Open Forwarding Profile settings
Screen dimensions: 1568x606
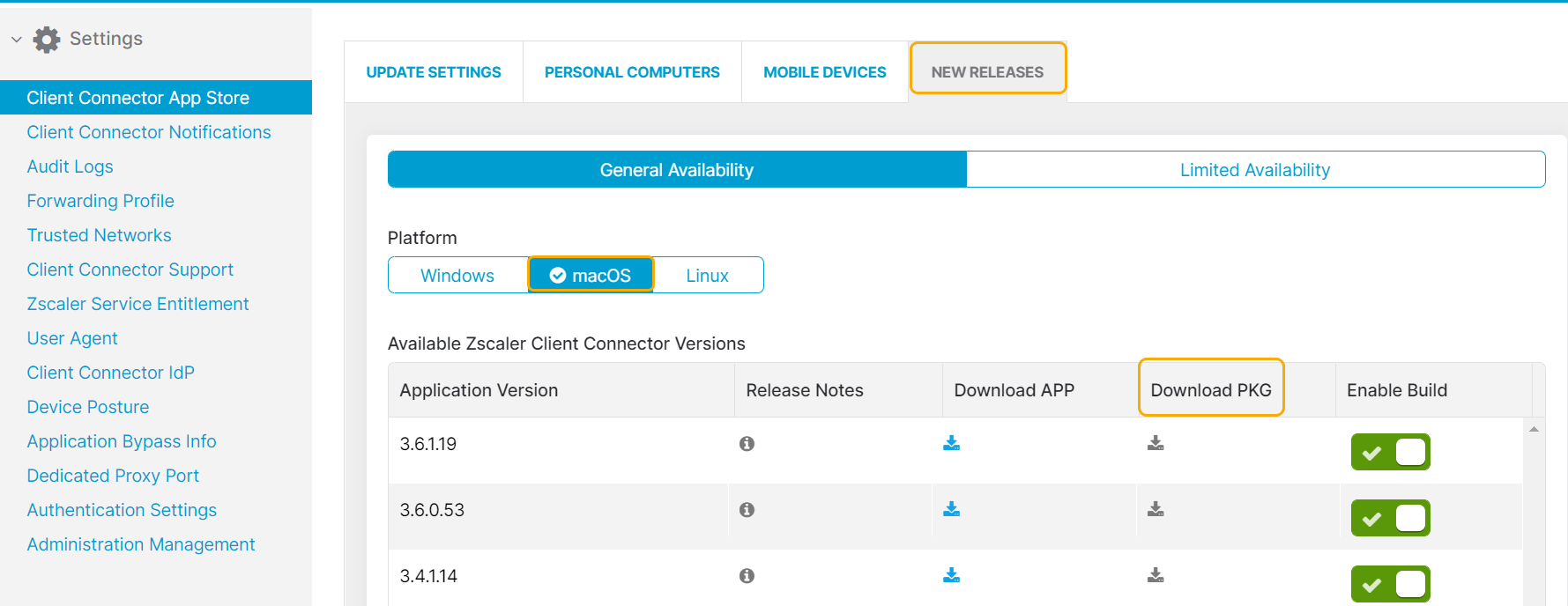coord(100,201)
